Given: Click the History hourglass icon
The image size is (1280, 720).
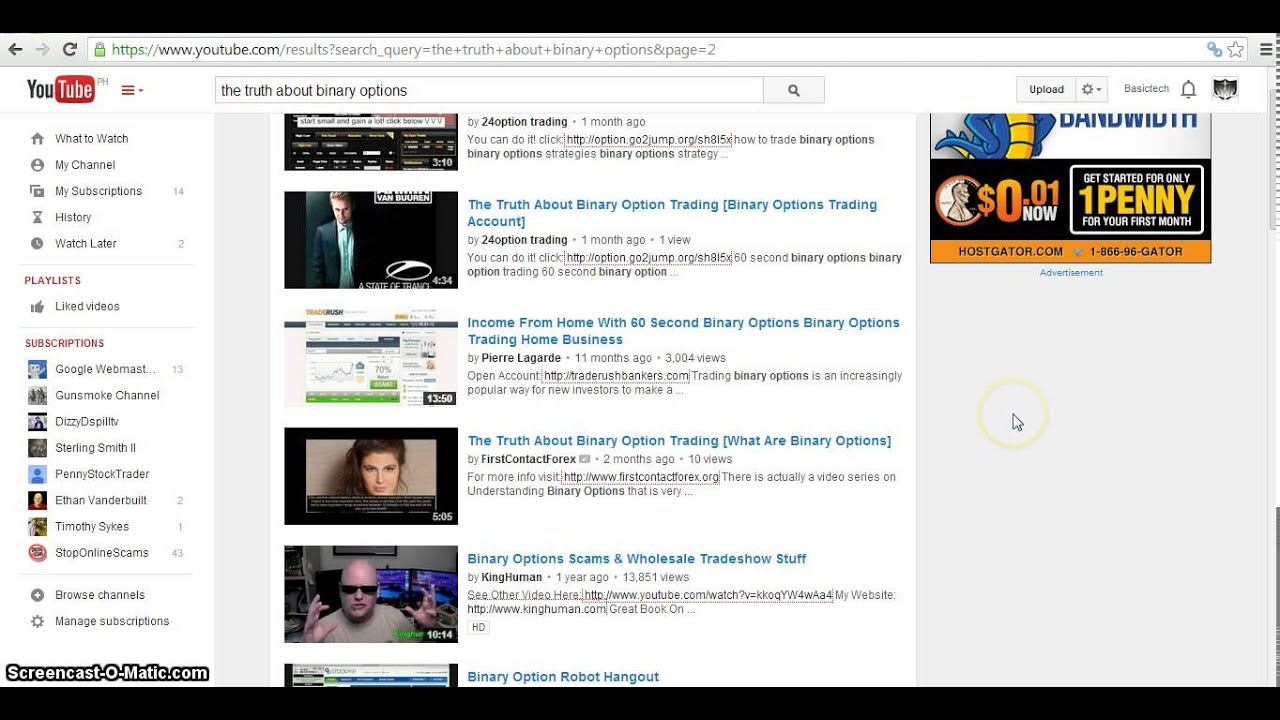Looking at the screenshot, I should (37, 217).
